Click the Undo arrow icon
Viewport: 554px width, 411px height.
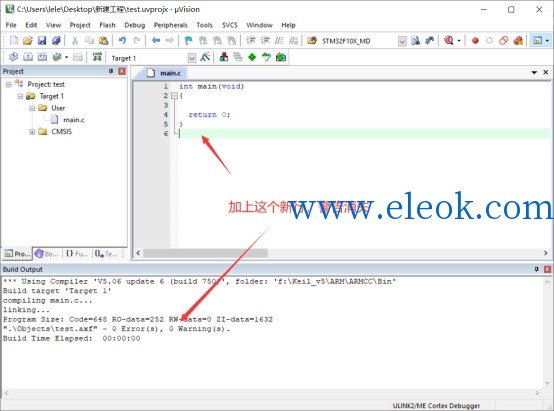(122, 40)
